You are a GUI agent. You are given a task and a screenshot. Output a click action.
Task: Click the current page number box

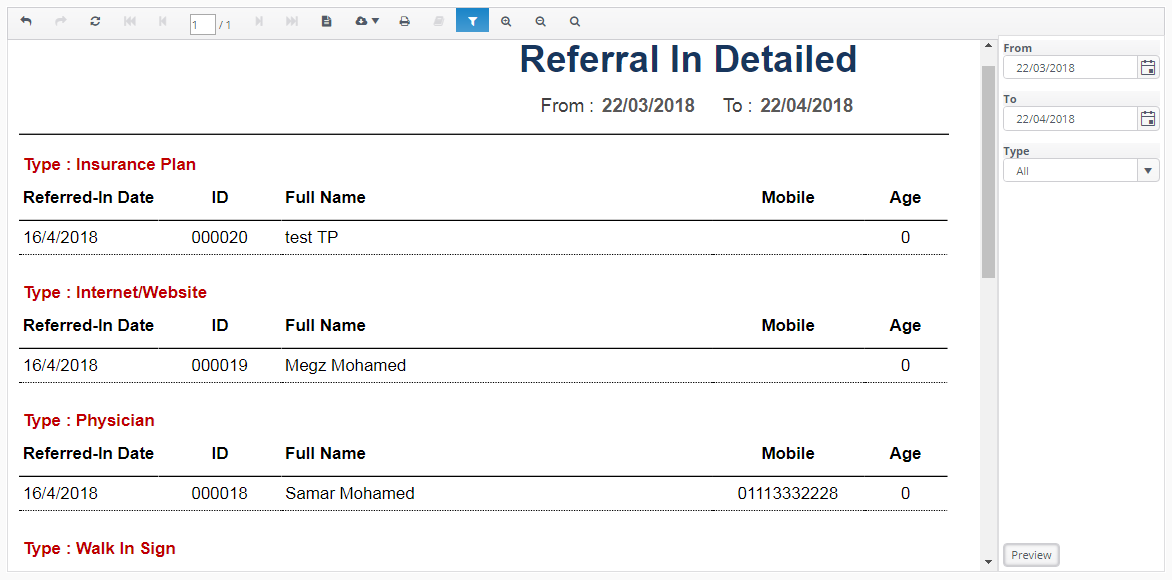(202, 25)
